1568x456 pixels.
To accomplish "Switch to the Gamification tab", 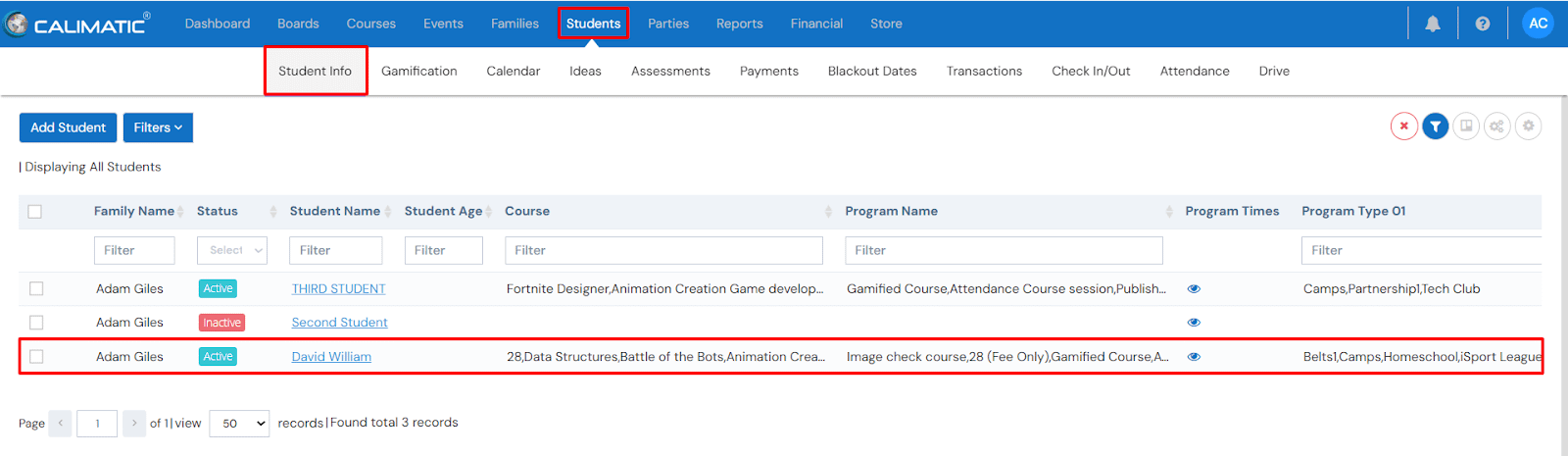I will [418, 72].
